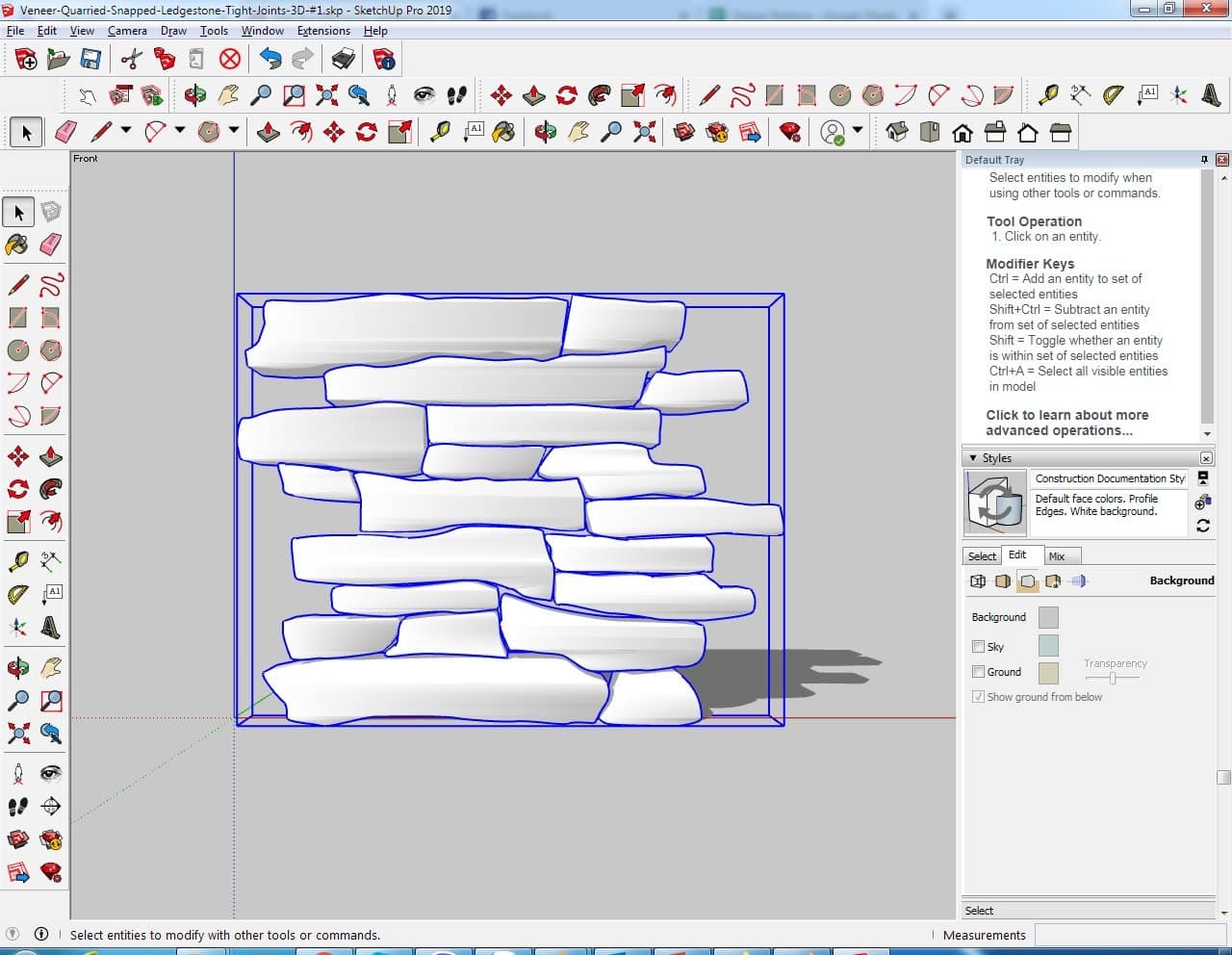Image resolution: width=1232 pixels, height=955 pixels.
Task: Toggle Show ground from below checkbox
Action: 978,697
